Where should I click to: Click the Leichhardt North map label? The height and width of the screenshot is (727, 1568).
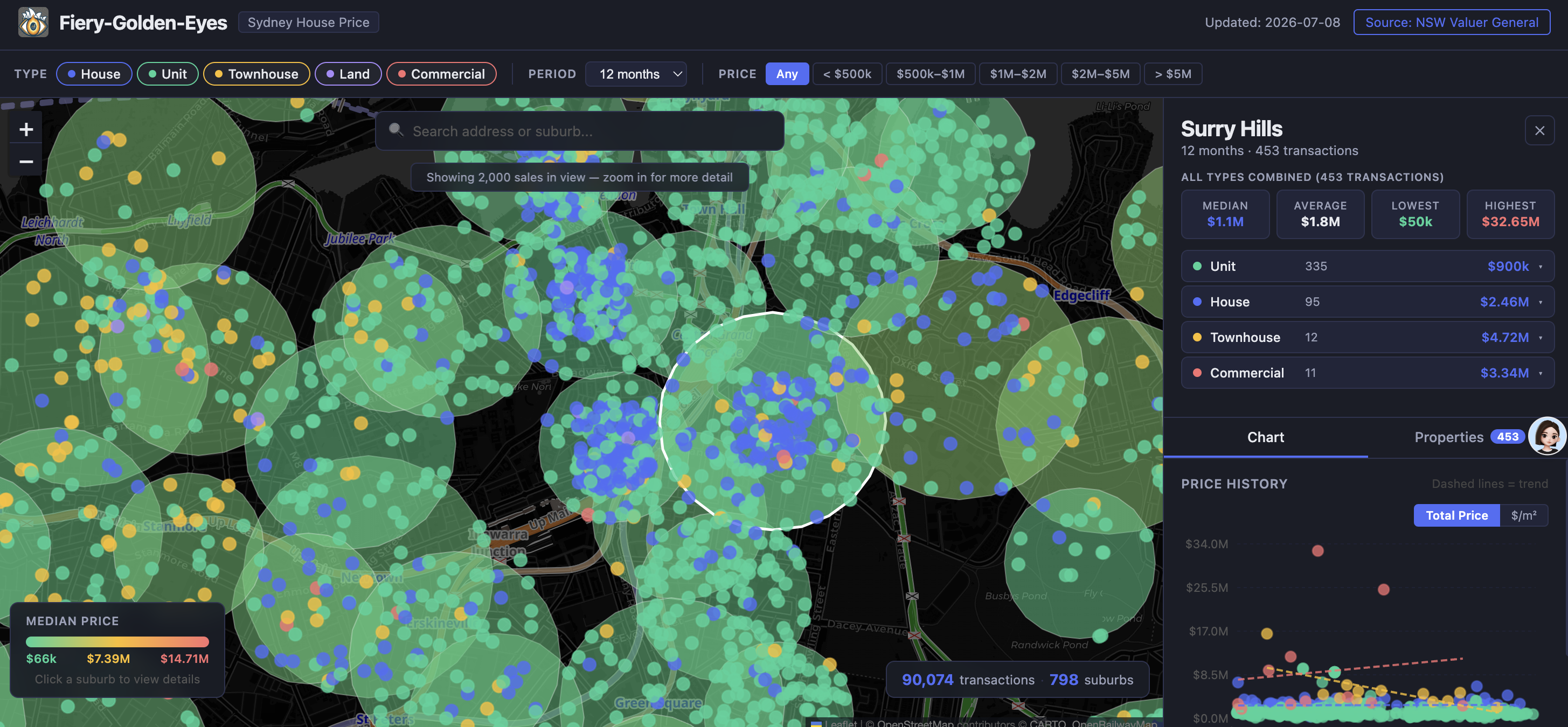52,230
